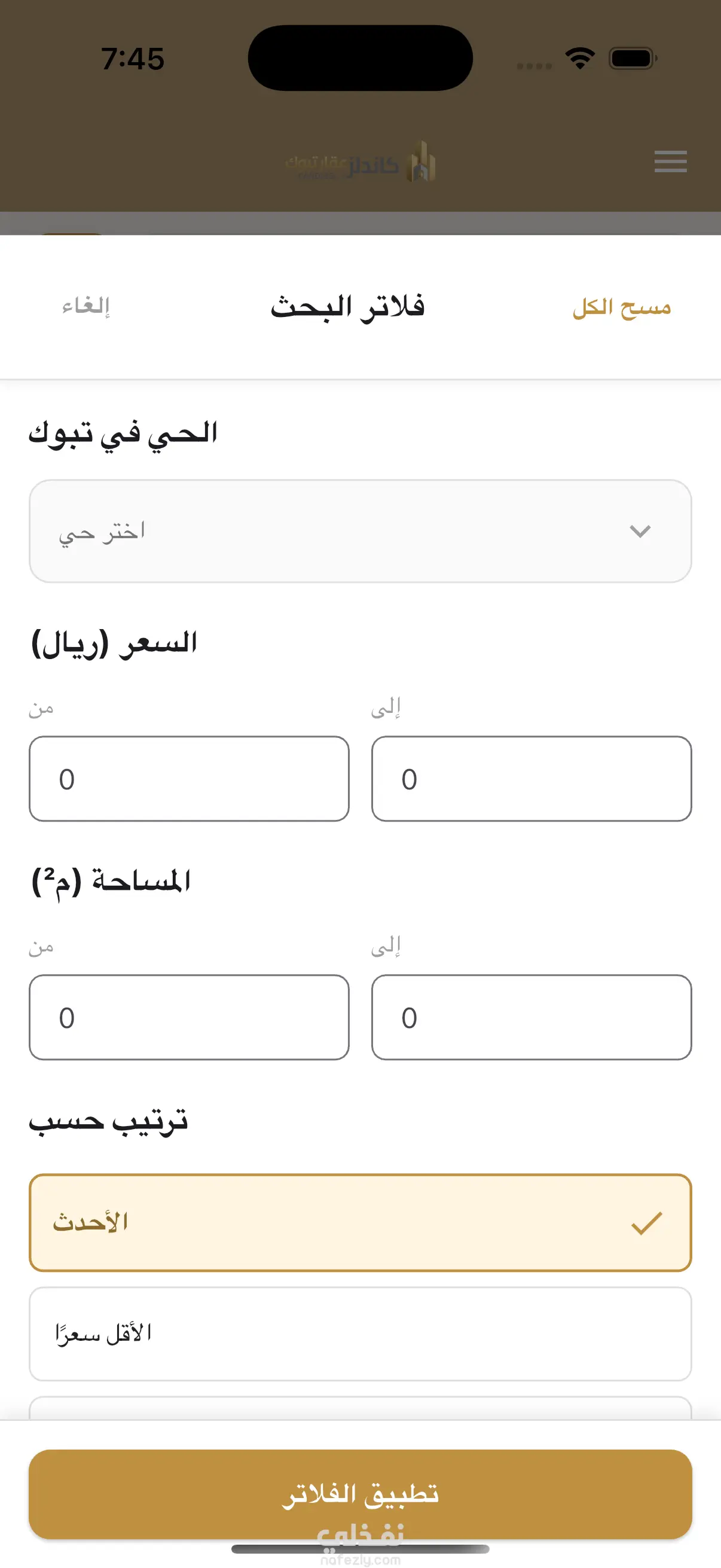721x1568 pixels.
Task: Focus the area إلى maximum field
Action: (x=531, y=1017)
